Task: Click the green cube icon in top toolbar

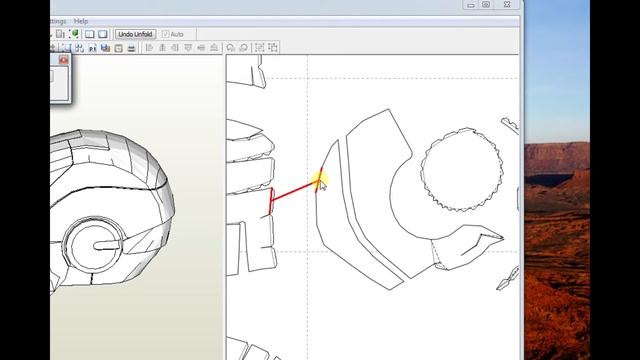Action: click(74, 34)
